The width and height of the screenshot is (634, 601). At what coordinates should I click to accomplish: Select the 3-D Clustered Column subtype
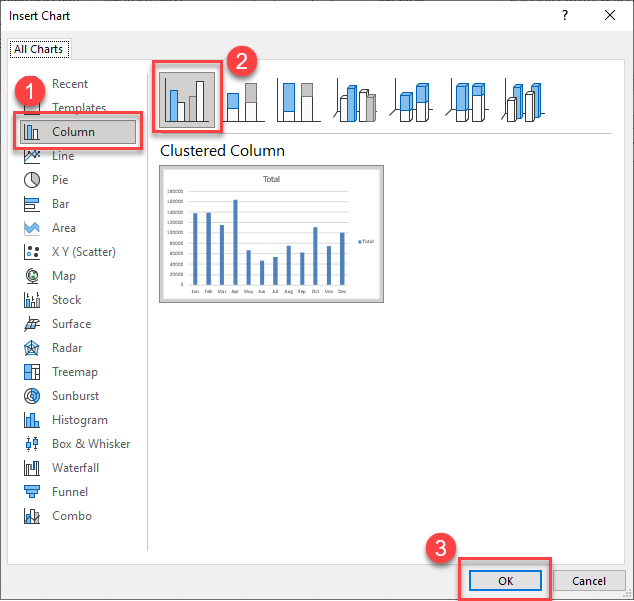coord(357,101)
